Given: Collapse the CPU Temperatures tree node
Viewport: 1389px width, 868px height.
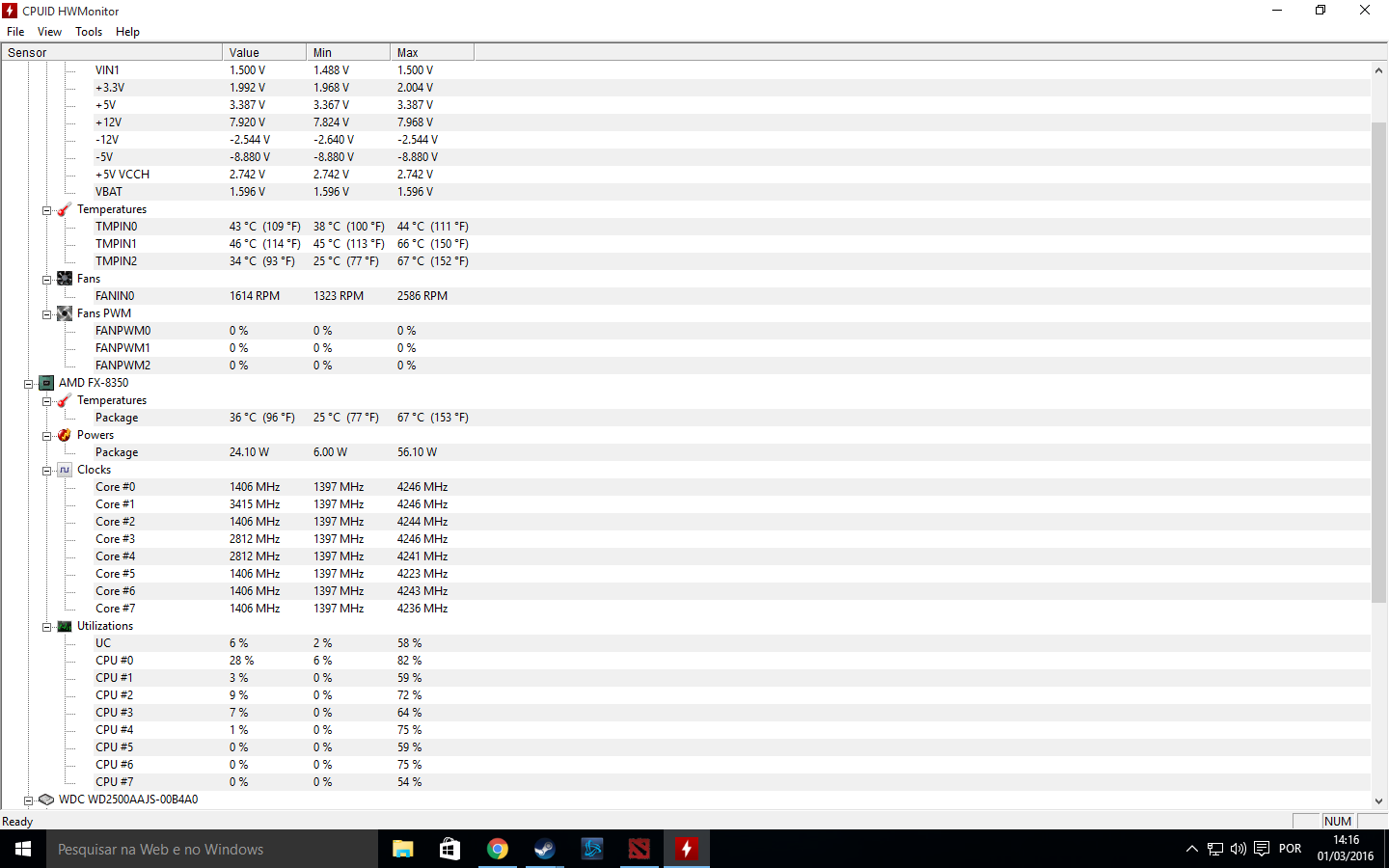Looking at the screenshot, I should [x=46, y=401].
